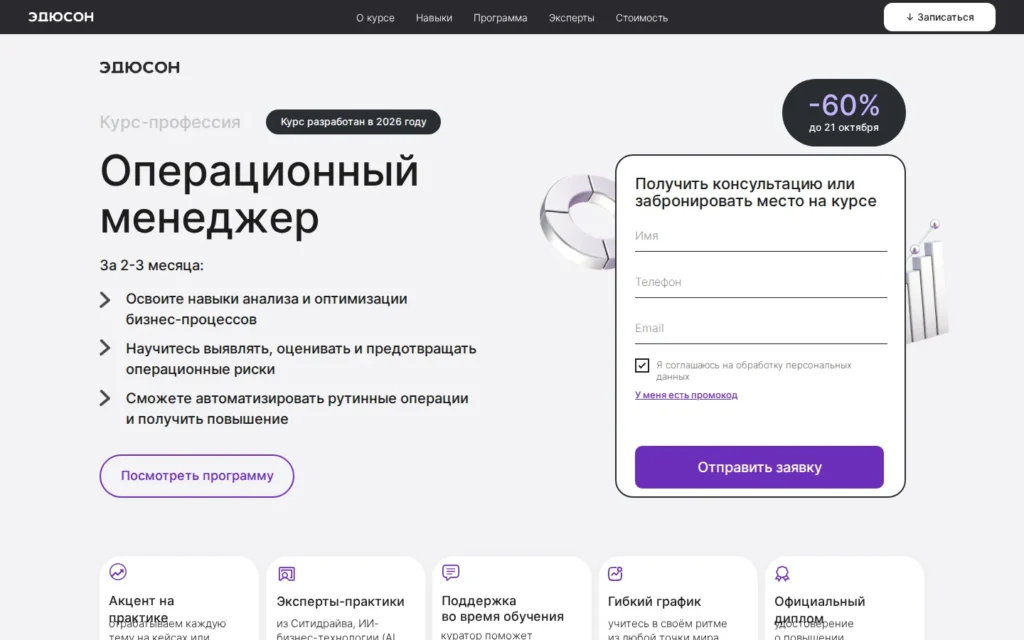Go to the Навыки section
The width and height of the screenshot is (1024, 640).
434,18
